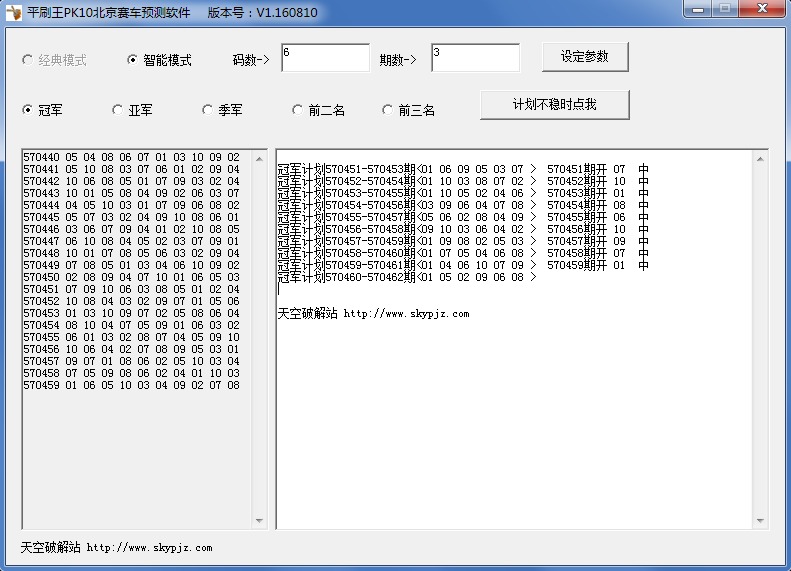Maximize the prediction software window
The width and height of the screenshot is (791, 571).
pos(725,10)
